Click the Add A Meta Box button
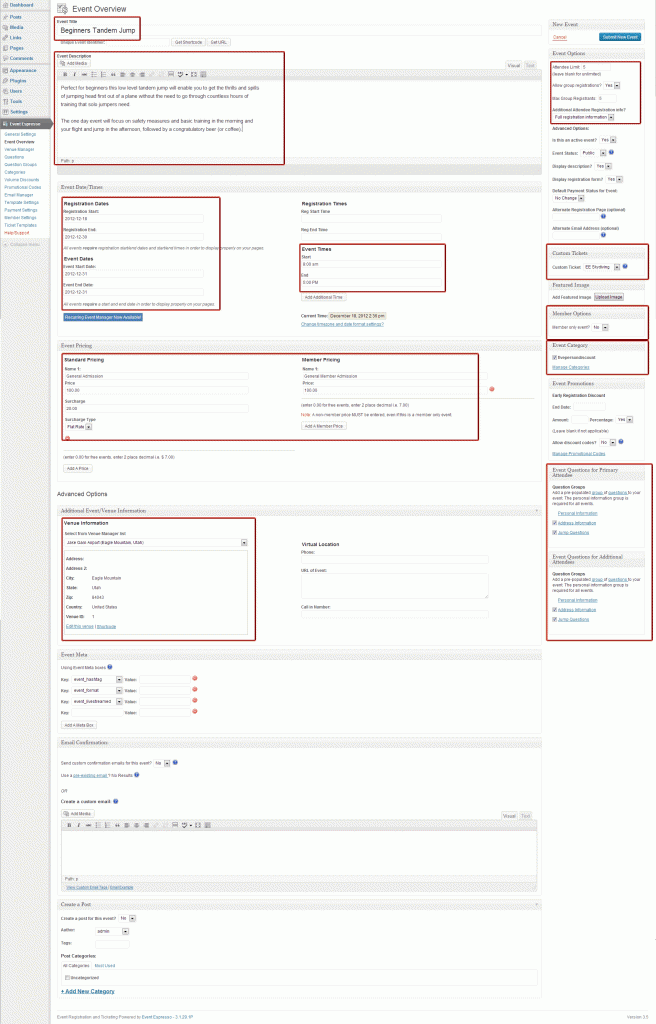Image resolution: width=656 pixels, height=1024 pixels. tap(79, 725)
